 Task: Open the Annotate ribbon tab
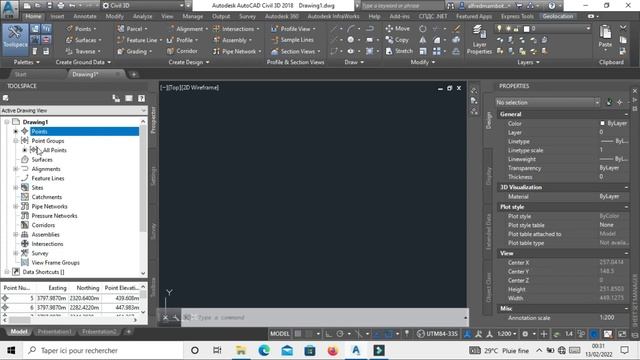85,16
